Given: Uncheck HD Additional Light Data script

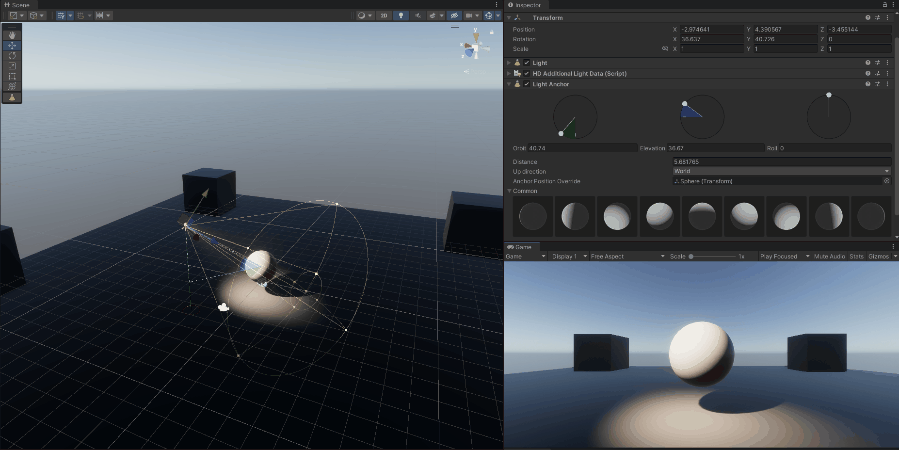Looking at the screenshot, I should [x=527, y=73].
